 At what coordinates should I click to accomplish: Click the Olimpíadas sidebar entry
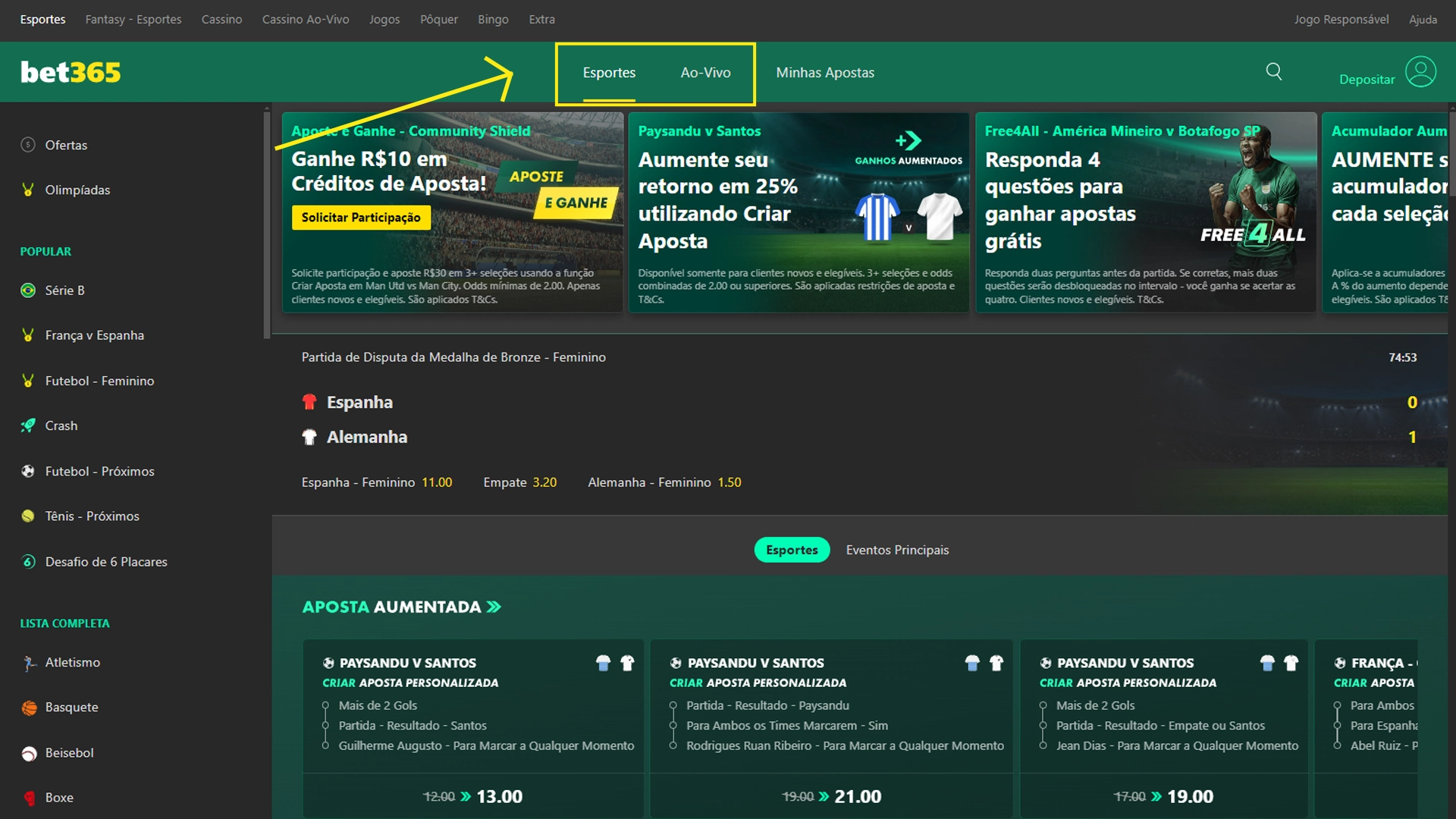(136, 190)
